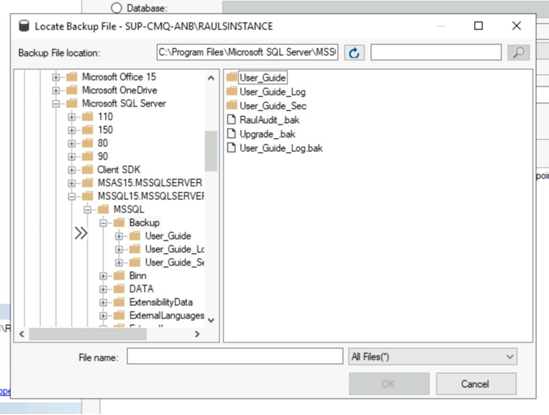
Task: Select User_Guide folder in tree
Action: pyautogui.click(x=168, y=236)
